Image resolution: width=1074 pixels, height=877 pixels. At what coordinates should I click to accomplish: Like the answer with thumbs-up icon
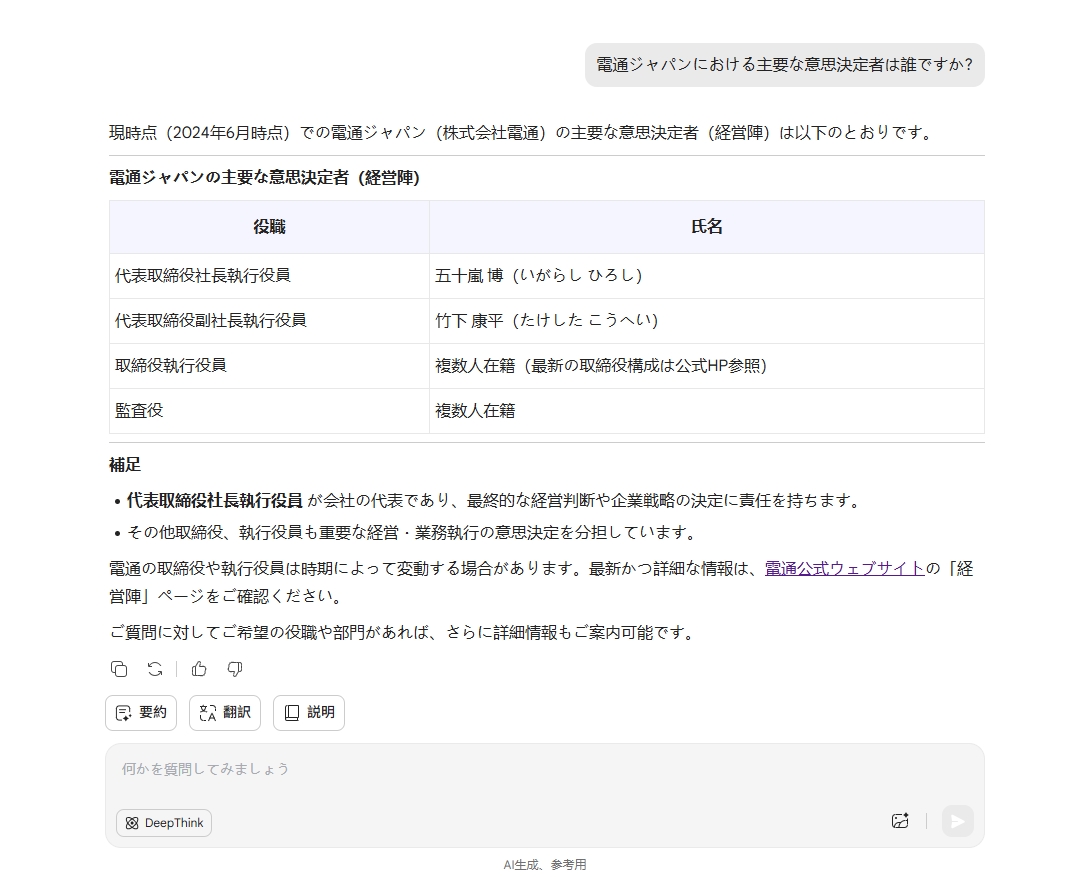tap(199, 669)
